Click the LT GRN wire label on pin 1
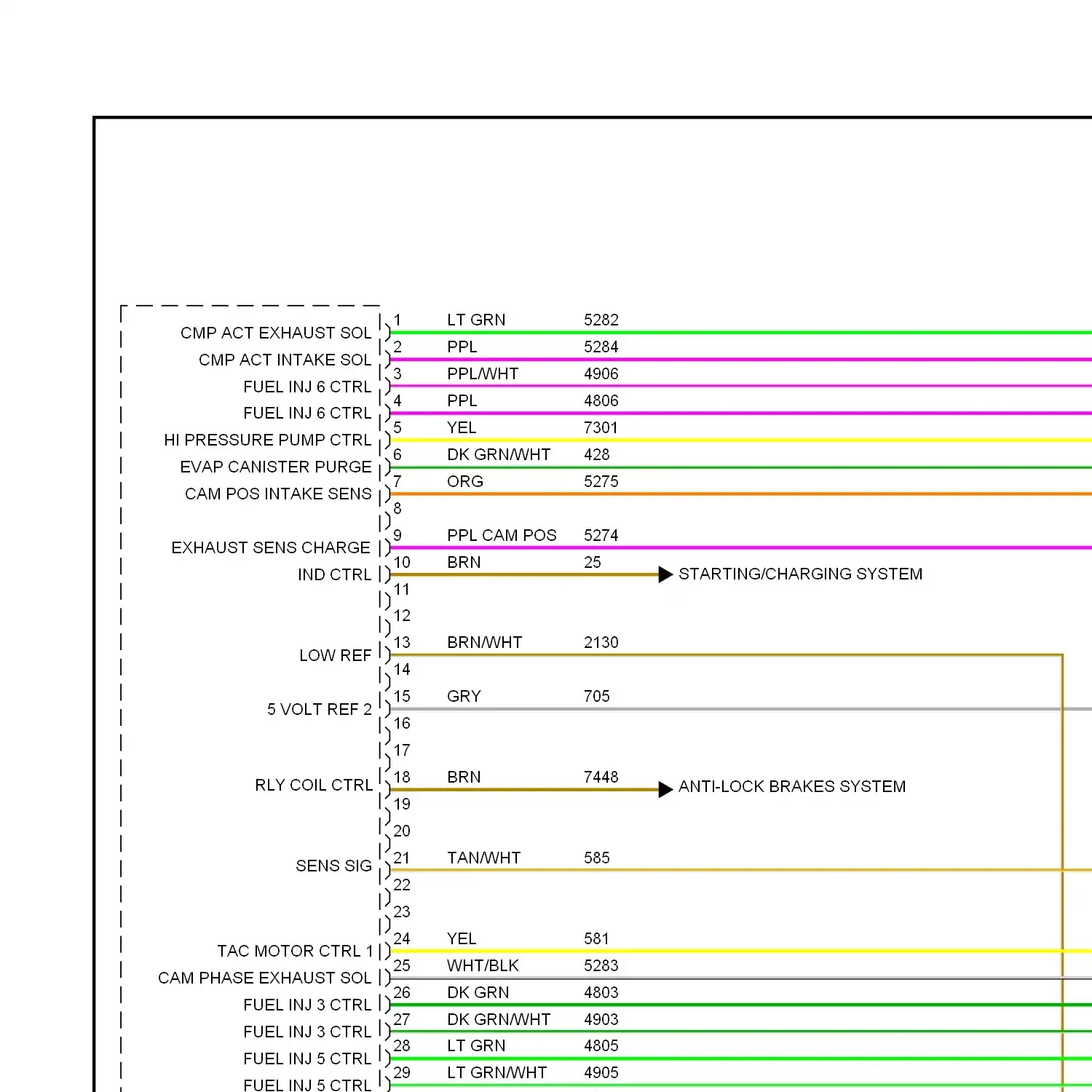Screen dimensions: 1092x1092 pyautogui.click(x=476, y=320)
